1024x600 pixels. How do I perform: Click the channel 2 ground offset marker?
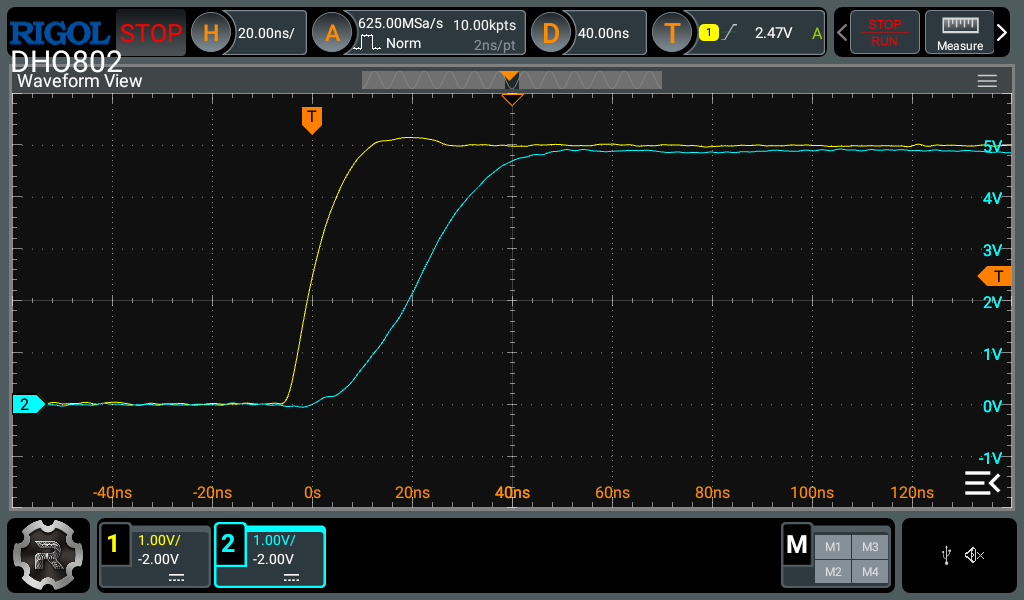tap(27, 404)
